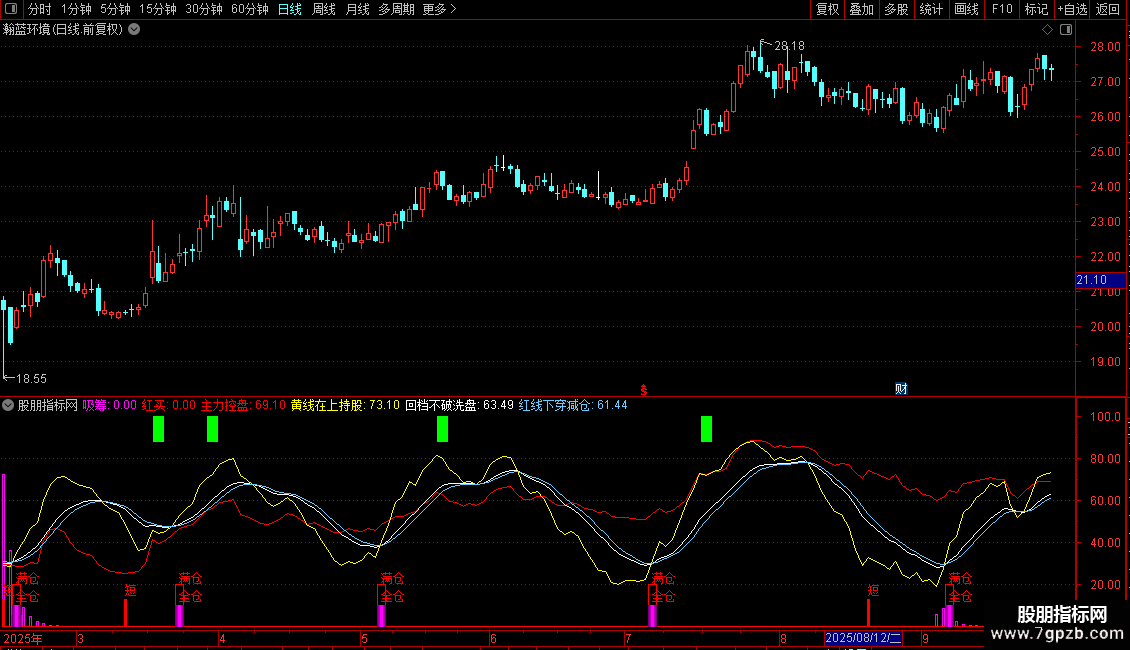
Task: Select the 黄线在上持股 value label
Action: click(345, 405)
